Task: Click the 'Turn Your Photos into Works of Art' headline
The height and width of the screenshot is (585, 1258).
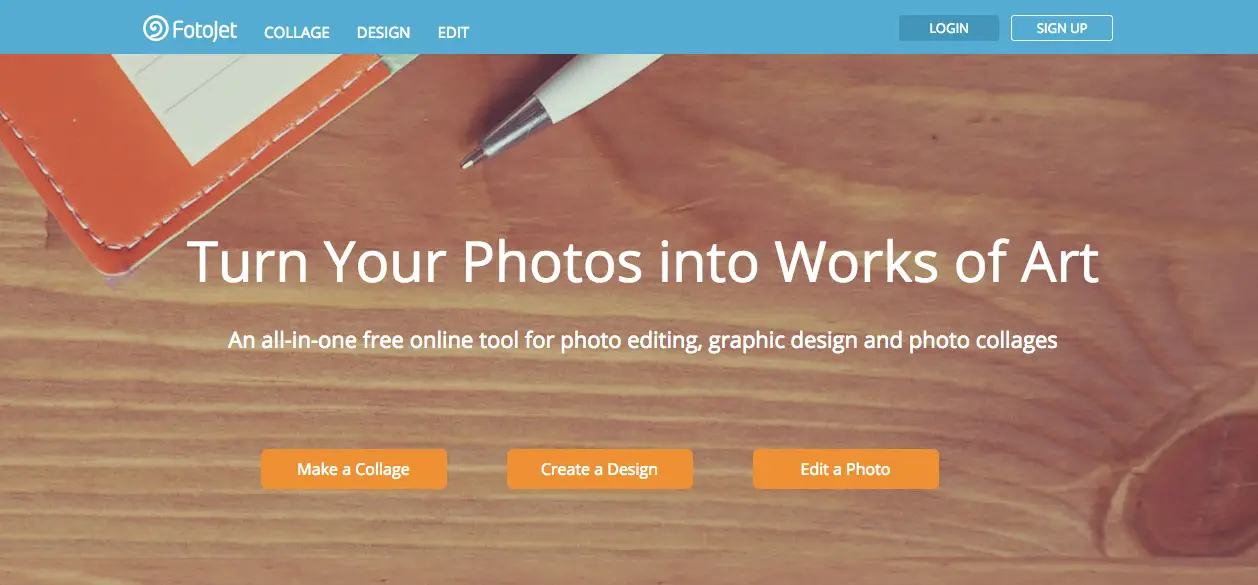Action: pyautogui.click(x=643, y=262)
